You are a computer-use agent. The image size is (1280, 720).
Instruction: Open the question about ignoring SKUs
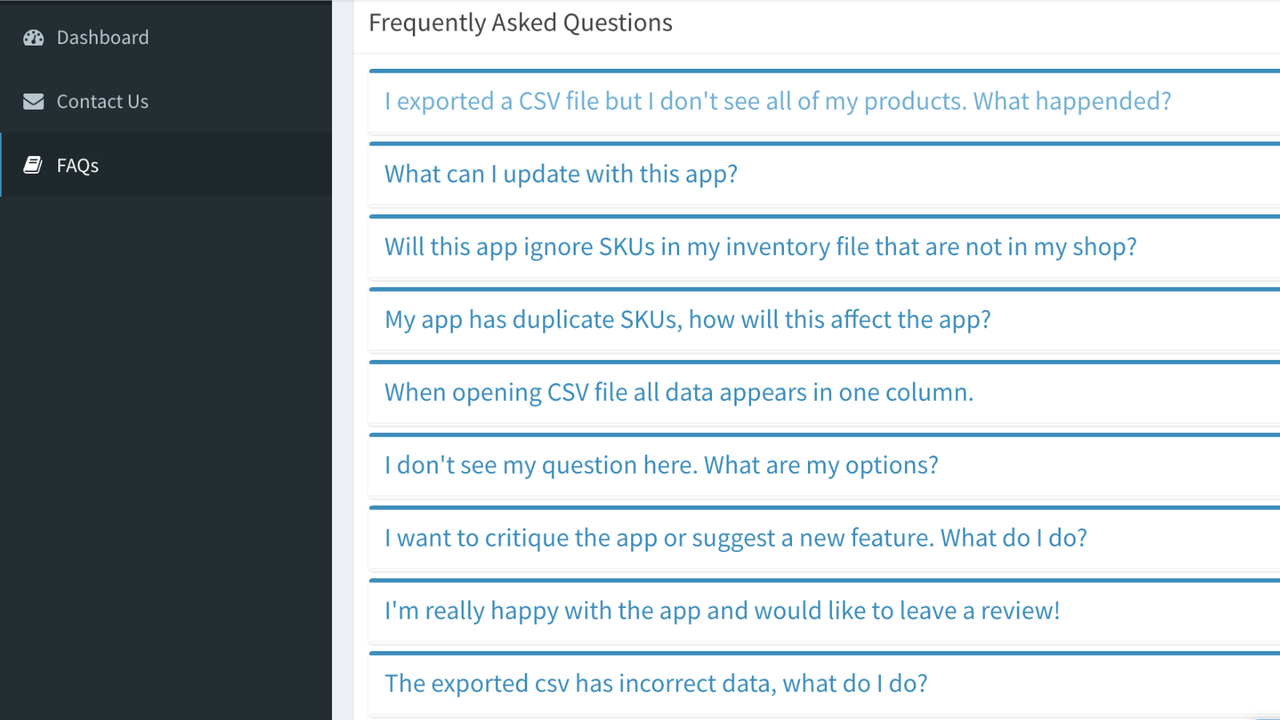[760, 247]
